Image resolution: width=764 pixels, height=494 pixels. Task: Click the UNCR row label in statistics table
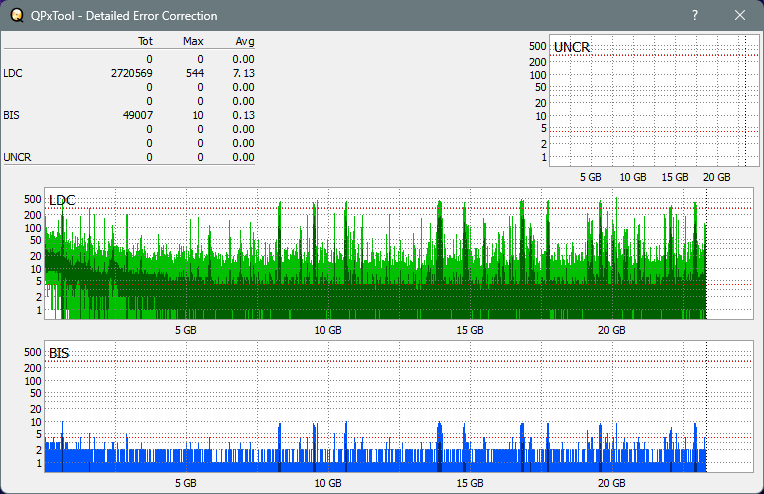pos(17,157)
